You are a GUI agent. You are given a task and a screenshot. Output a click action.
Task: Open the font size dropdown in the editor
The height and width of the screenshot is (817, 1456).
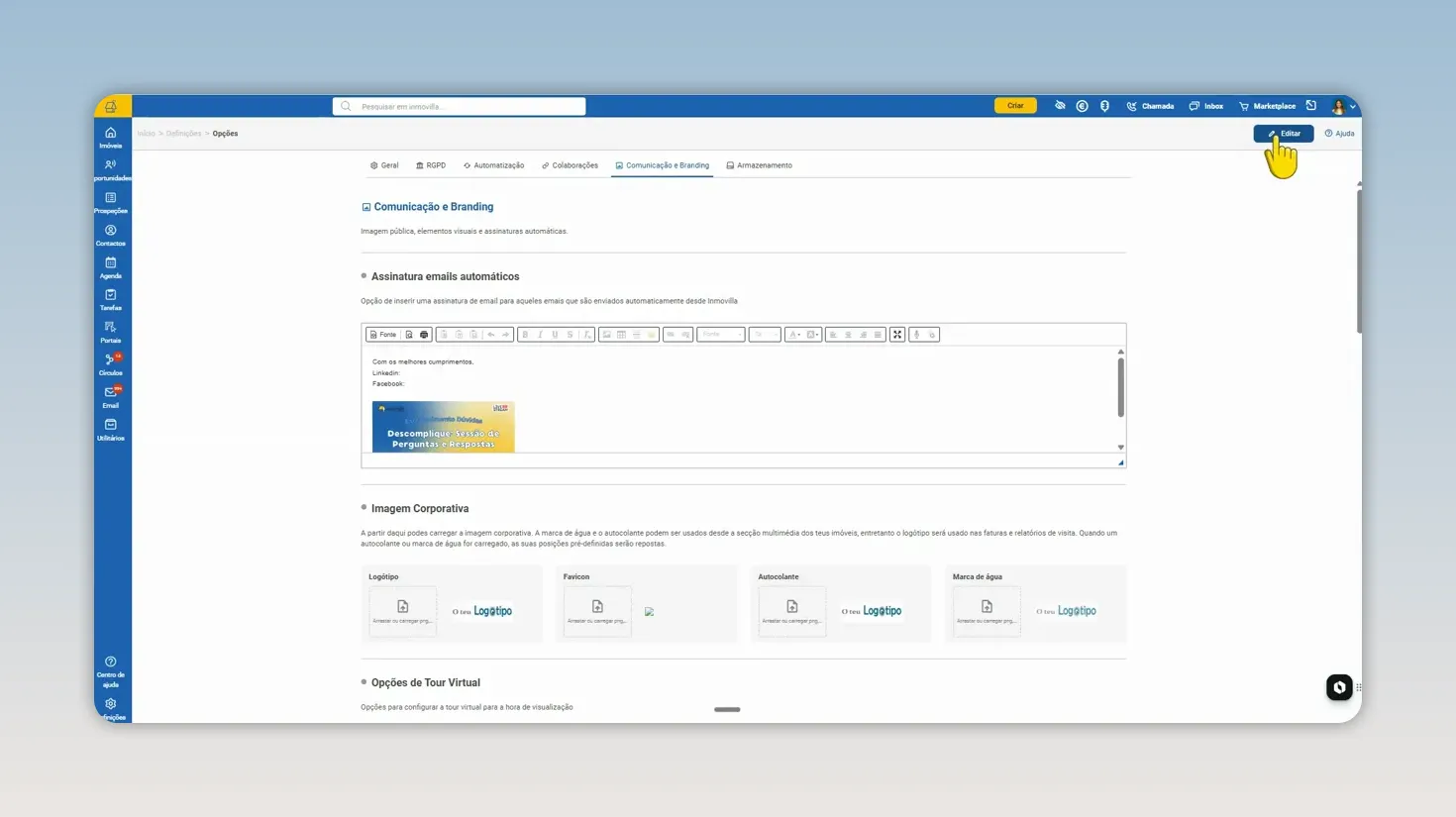[x=765, y=335]
